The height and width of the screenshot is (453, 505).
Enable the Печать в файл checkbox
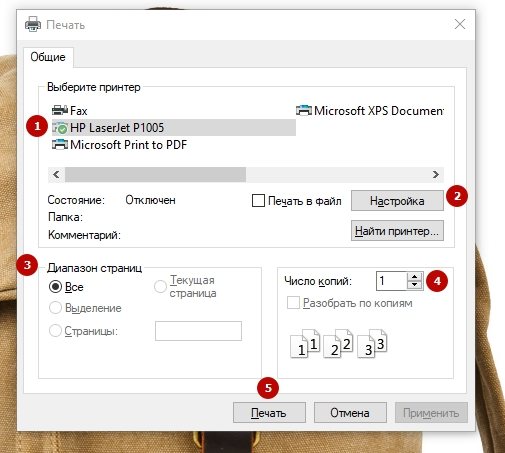click(258, 201)
